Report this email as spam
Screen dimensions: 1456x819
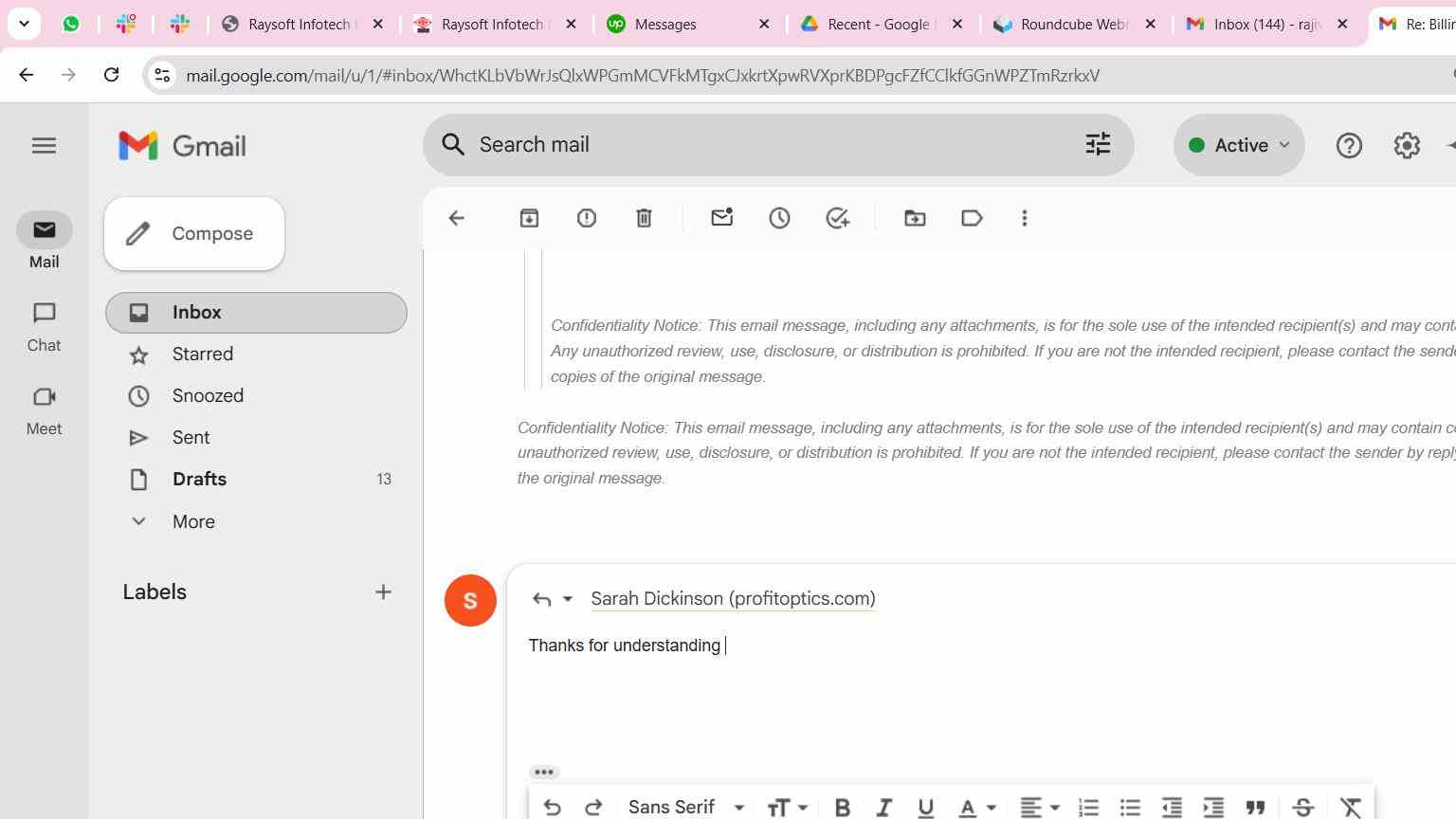coord(587,218)
